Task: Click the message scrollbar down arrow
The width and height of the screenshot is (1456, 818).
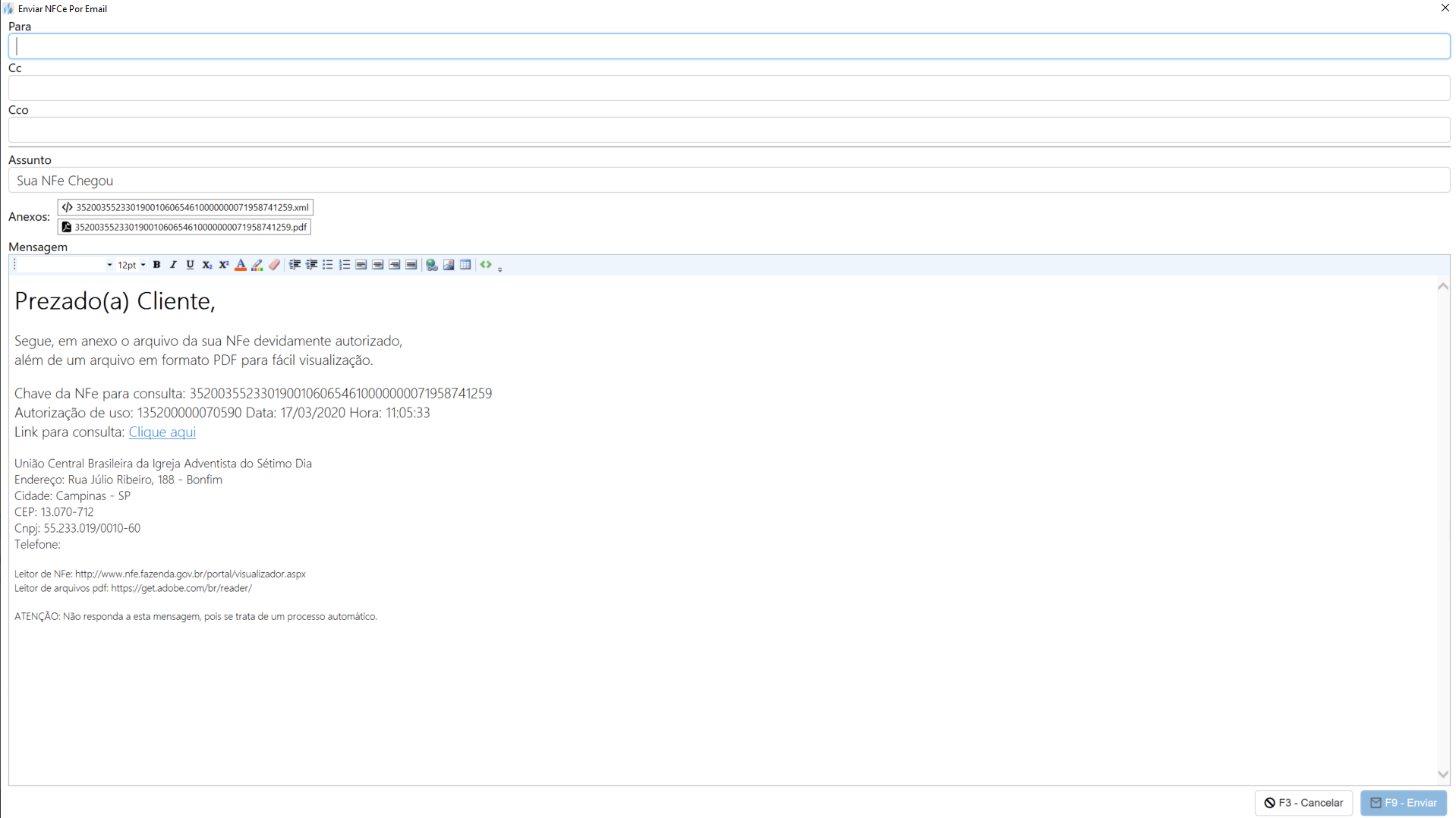Action: [x=1443, y=774]
